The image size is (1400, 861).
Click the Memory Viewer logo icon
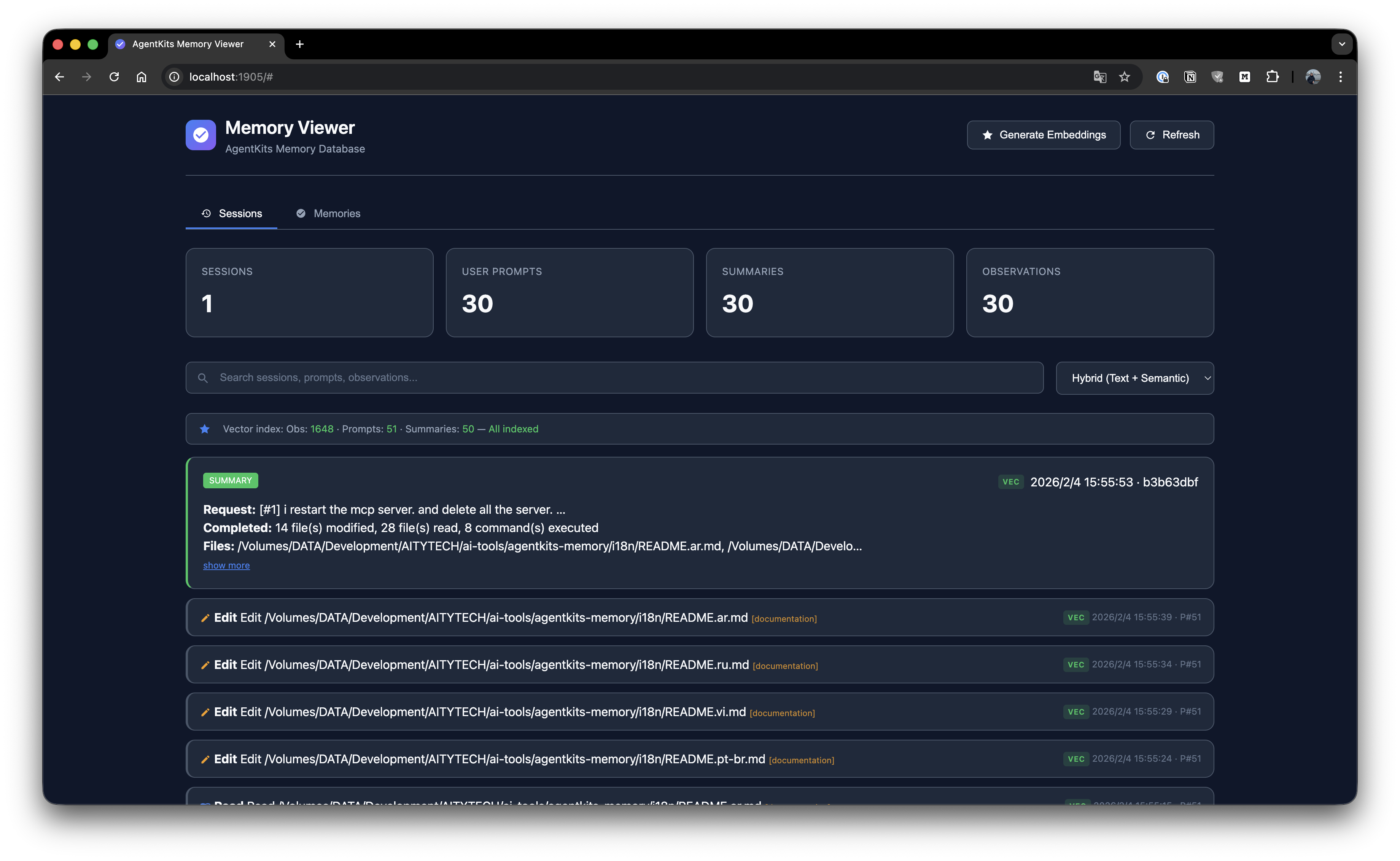tap(200, 135)
